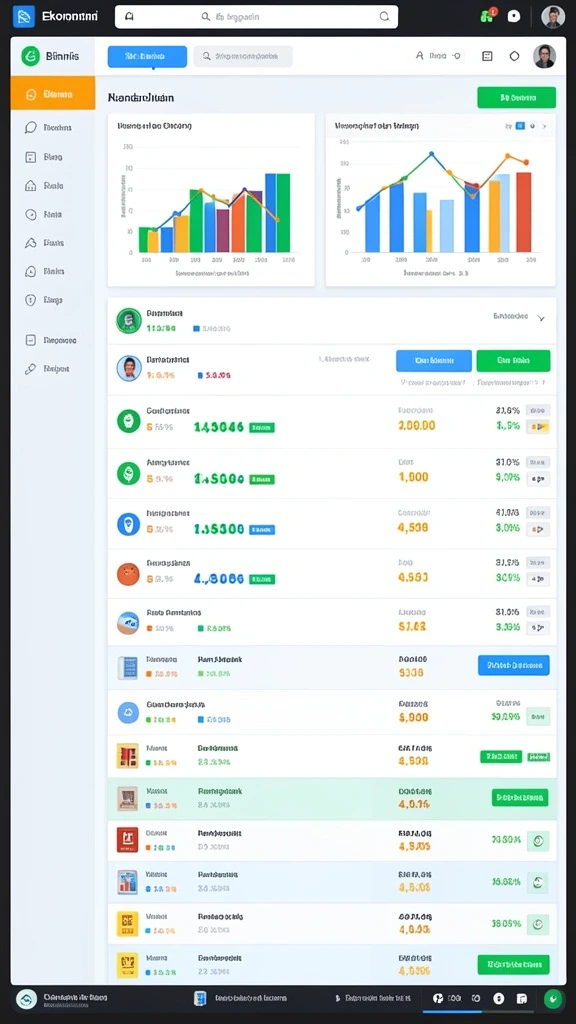The width and height of the screenshot is (576, 1024).
Task: Expand the chevron dropdown in the first list row
Action: [x=541, y=318]
